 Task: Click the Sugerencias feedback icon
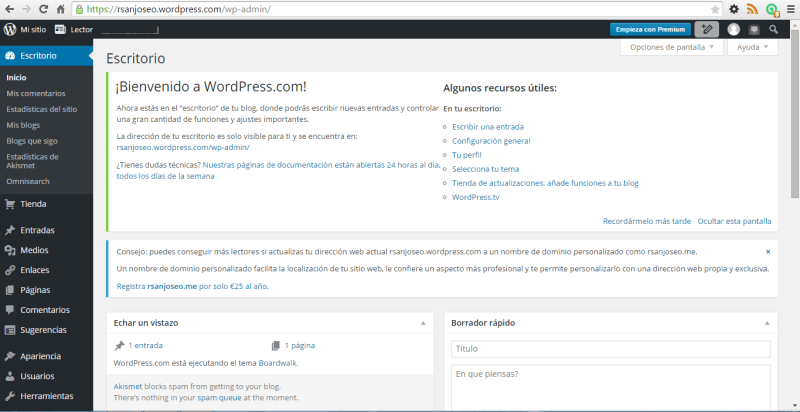(x=10, y=330)
